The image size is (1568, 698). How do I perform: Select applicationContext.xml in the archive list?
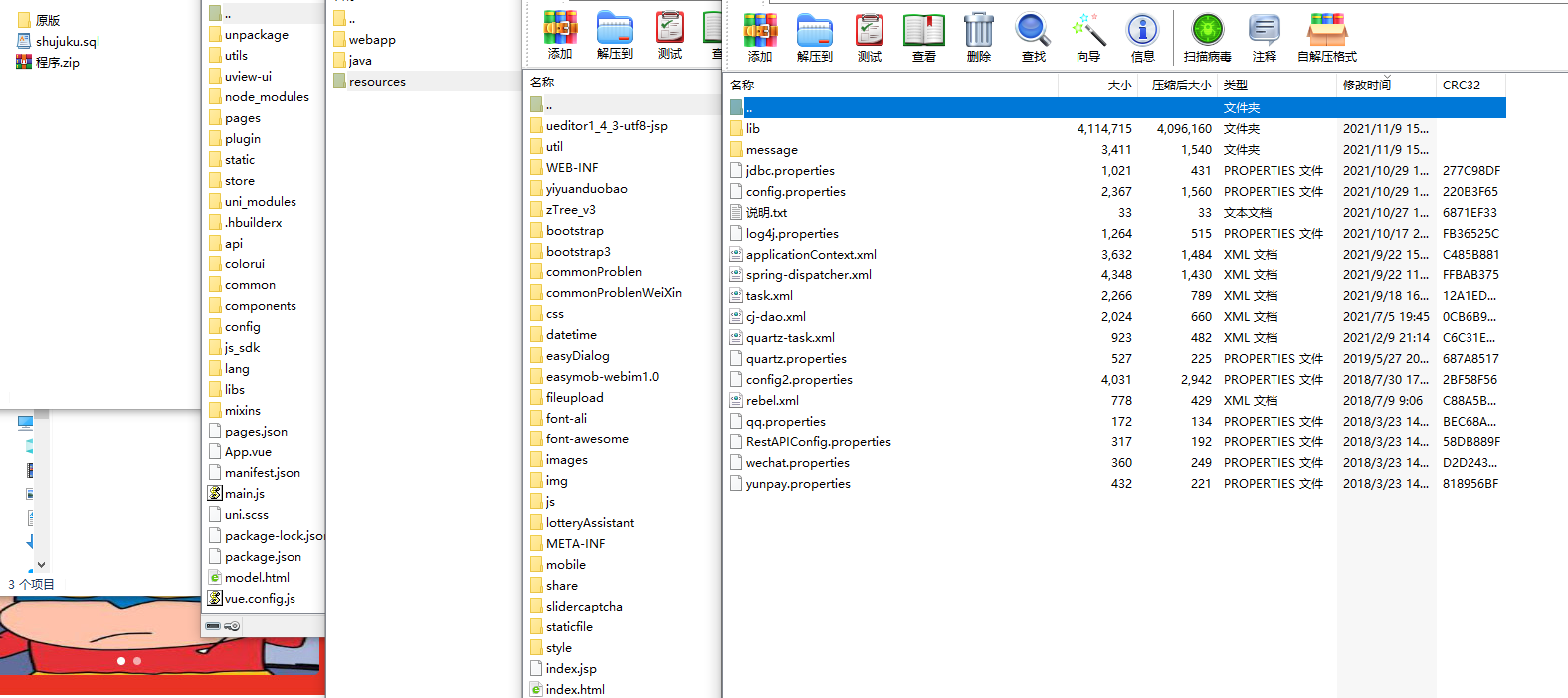[811, 255]
